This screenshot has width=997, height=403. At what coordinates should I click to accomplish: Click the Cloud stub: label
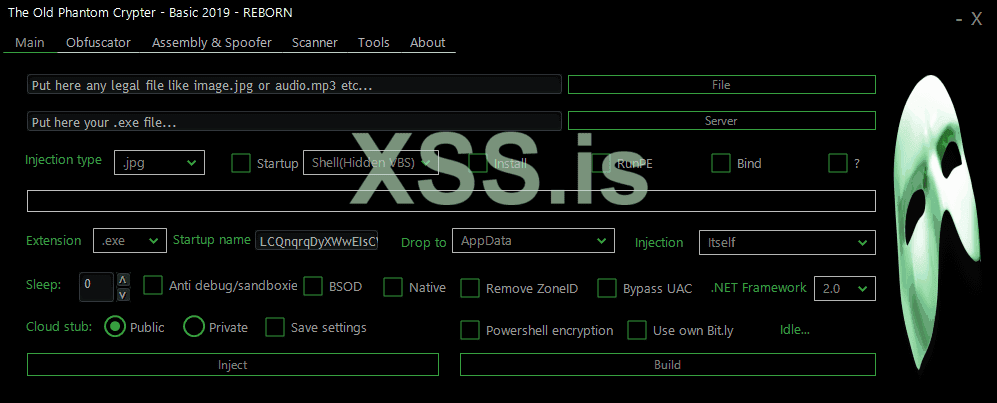tap(59, 327)
